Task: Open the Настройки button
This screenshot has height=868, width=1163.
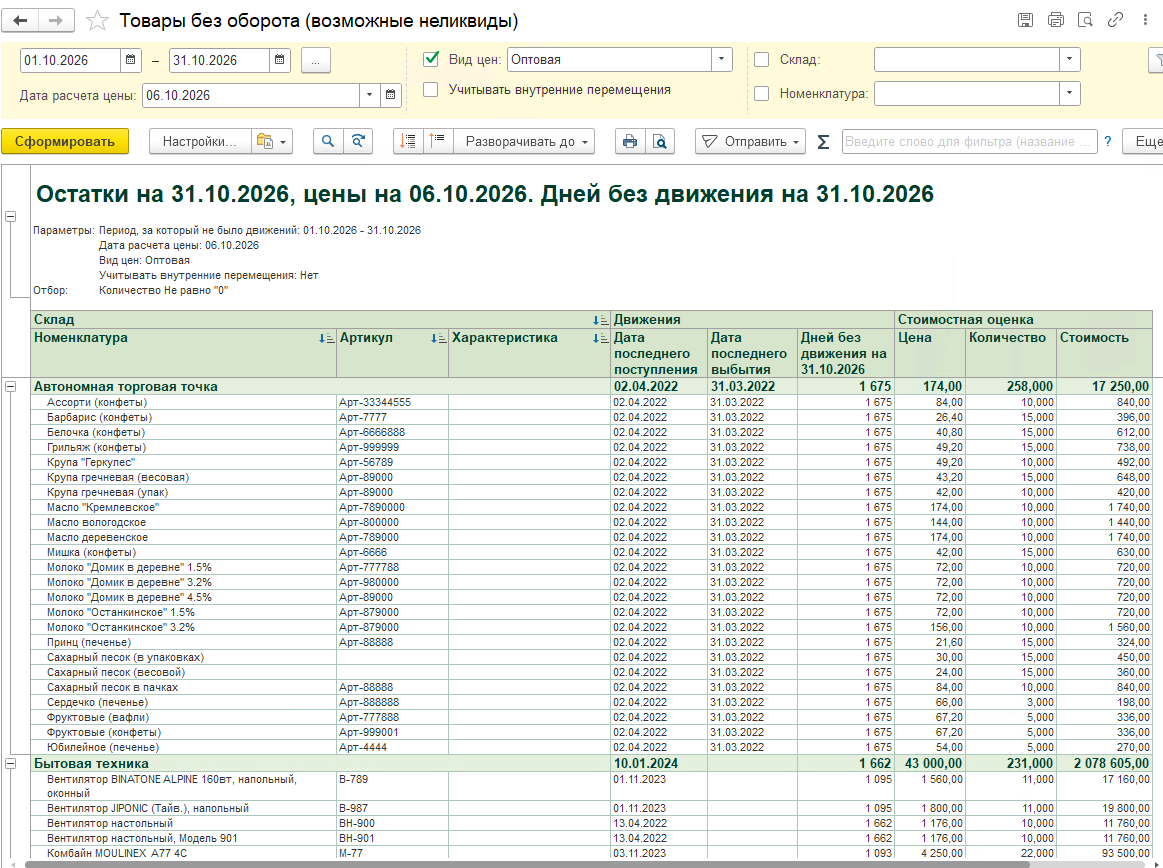Action: coord(200,141)
